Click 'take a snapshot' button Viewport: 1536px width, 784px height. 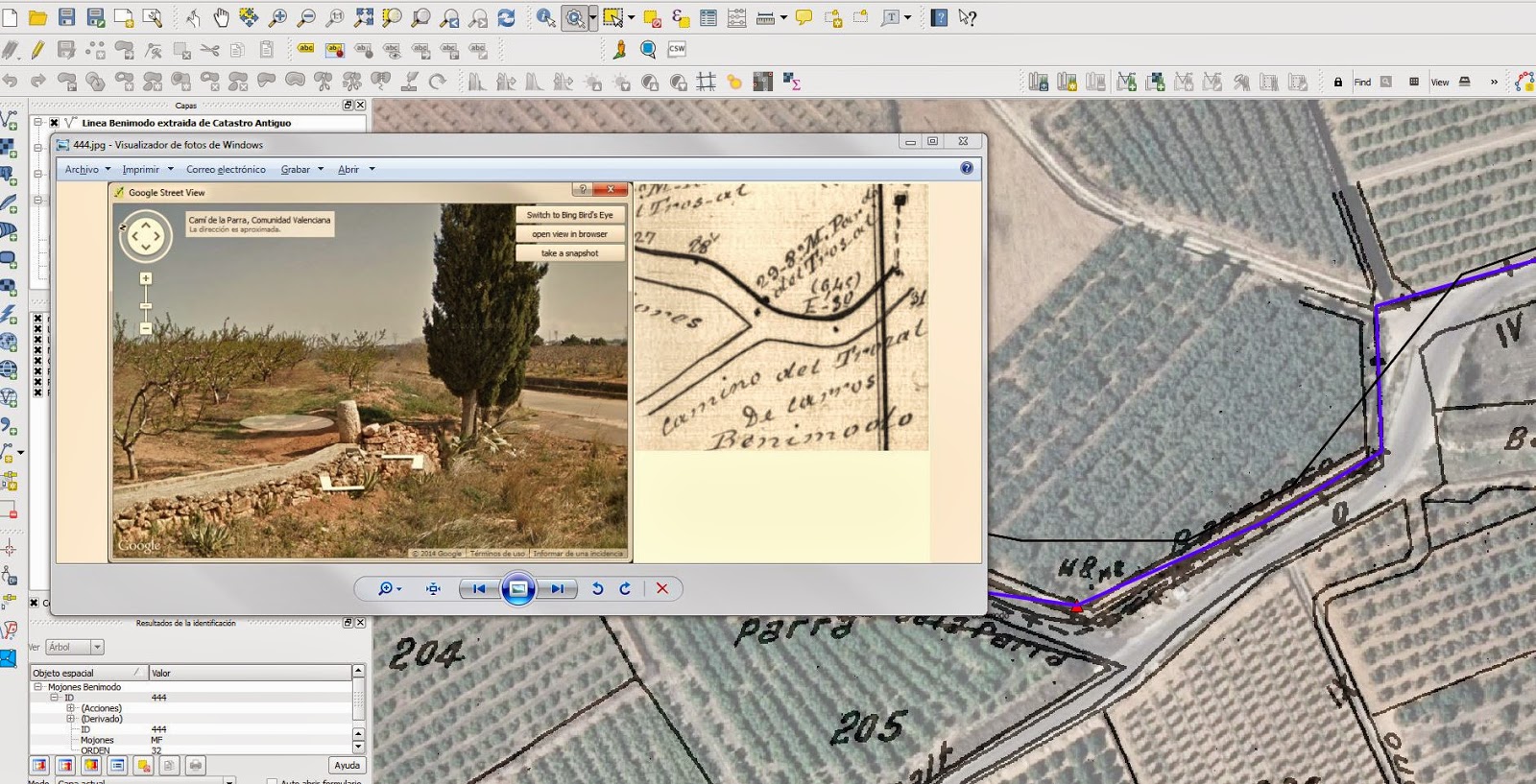pyautogui.click(x=570, y=253)
